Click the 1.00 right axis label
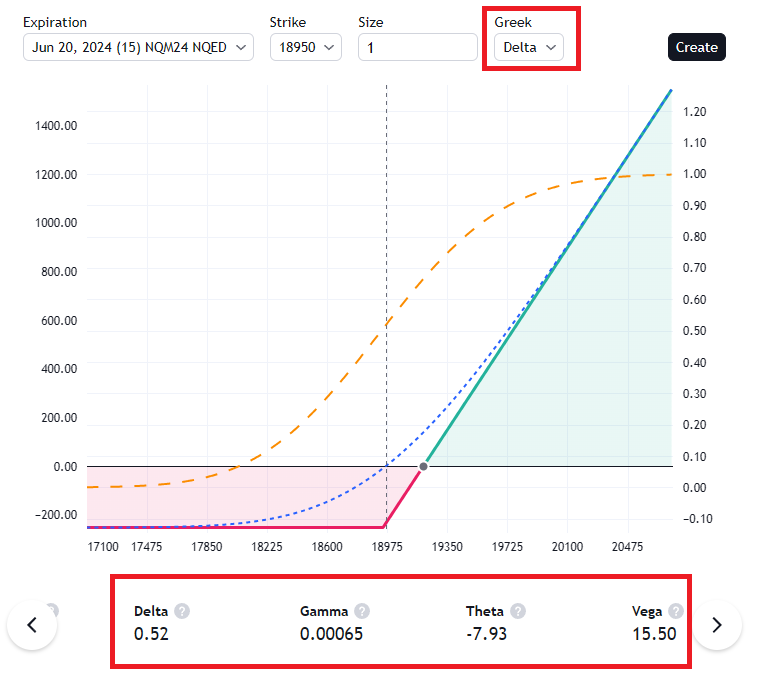The image size is (762, 681). (694, 174)
